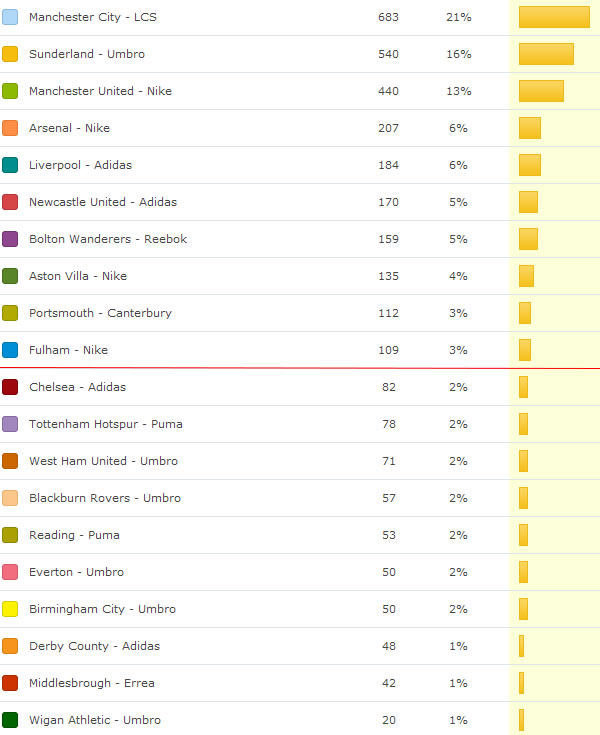Click the Manchester City result bar
Image resolution: width=600 pixels, height=735 pixels.
tap(554, 17)
